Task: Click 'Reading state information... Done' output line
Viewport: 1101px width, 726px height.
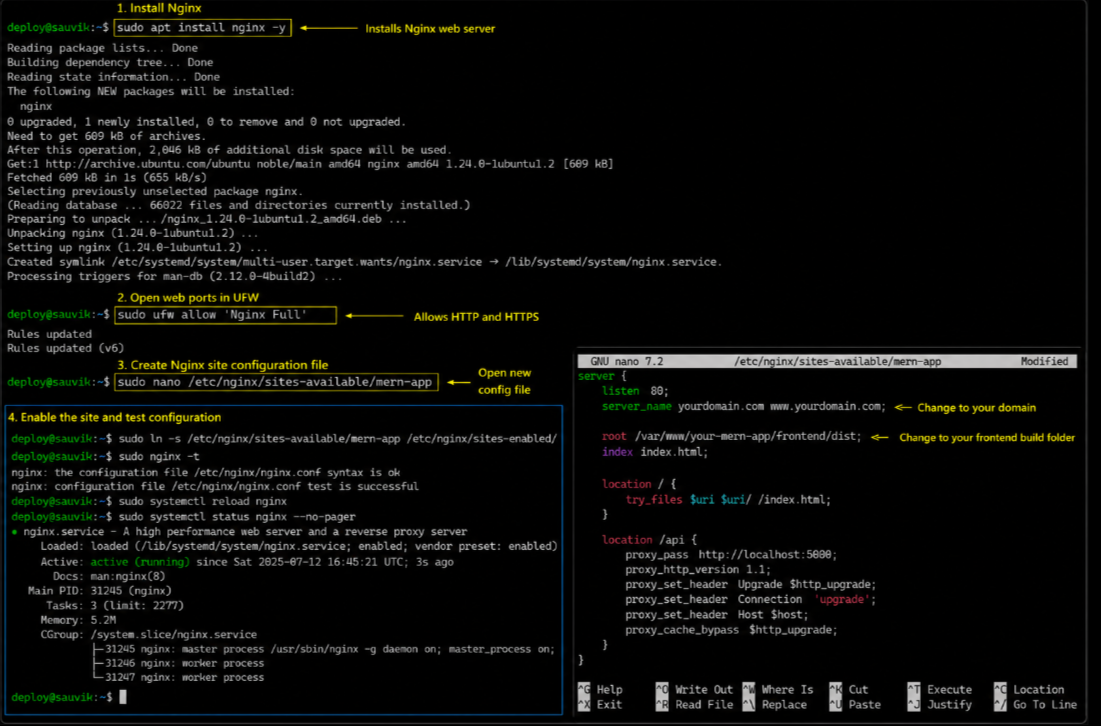Action: 113,77
